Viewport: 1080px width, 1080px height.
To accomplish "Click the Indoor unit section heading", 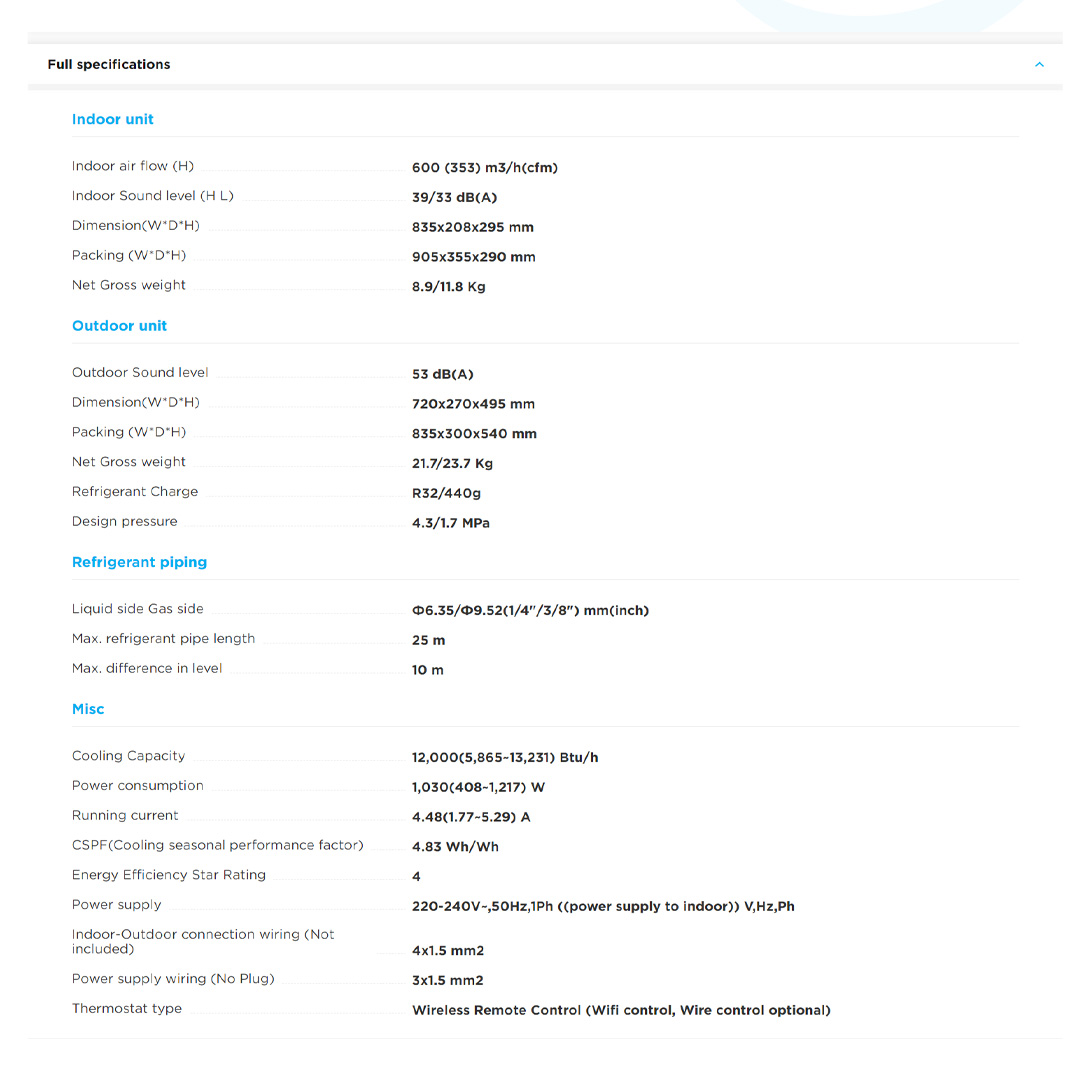I will point(113,119).
